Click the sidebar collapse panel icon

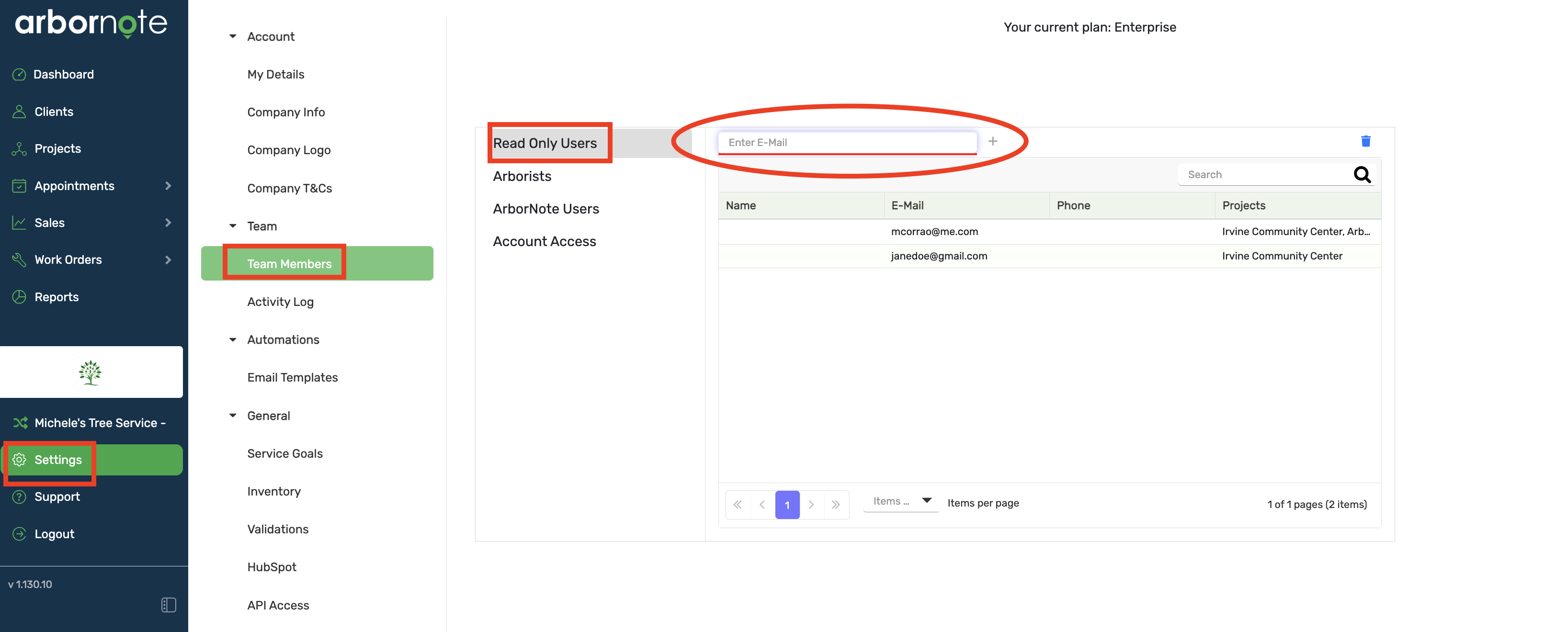click(168, 605)
